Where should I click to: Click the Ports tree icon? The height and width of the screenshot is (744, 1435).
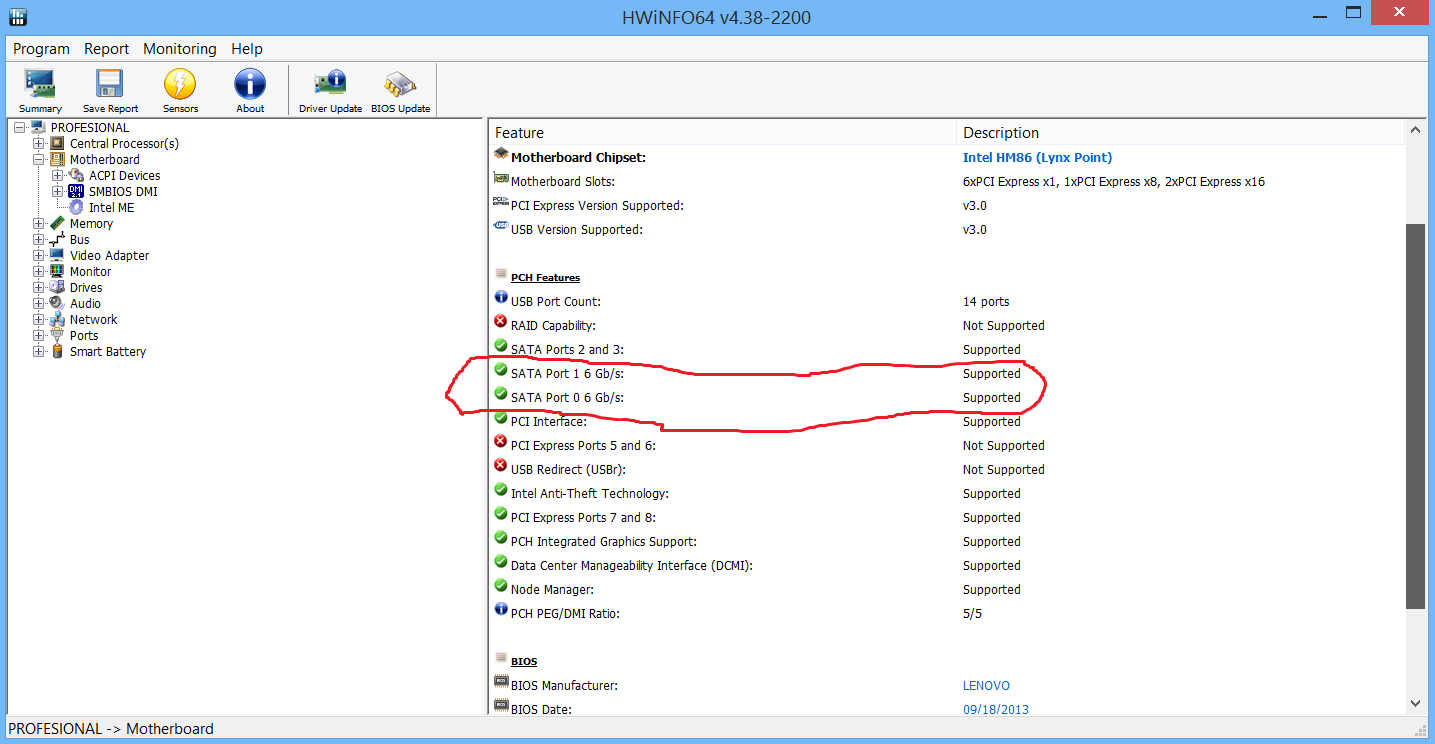click(x=58, y=335)
